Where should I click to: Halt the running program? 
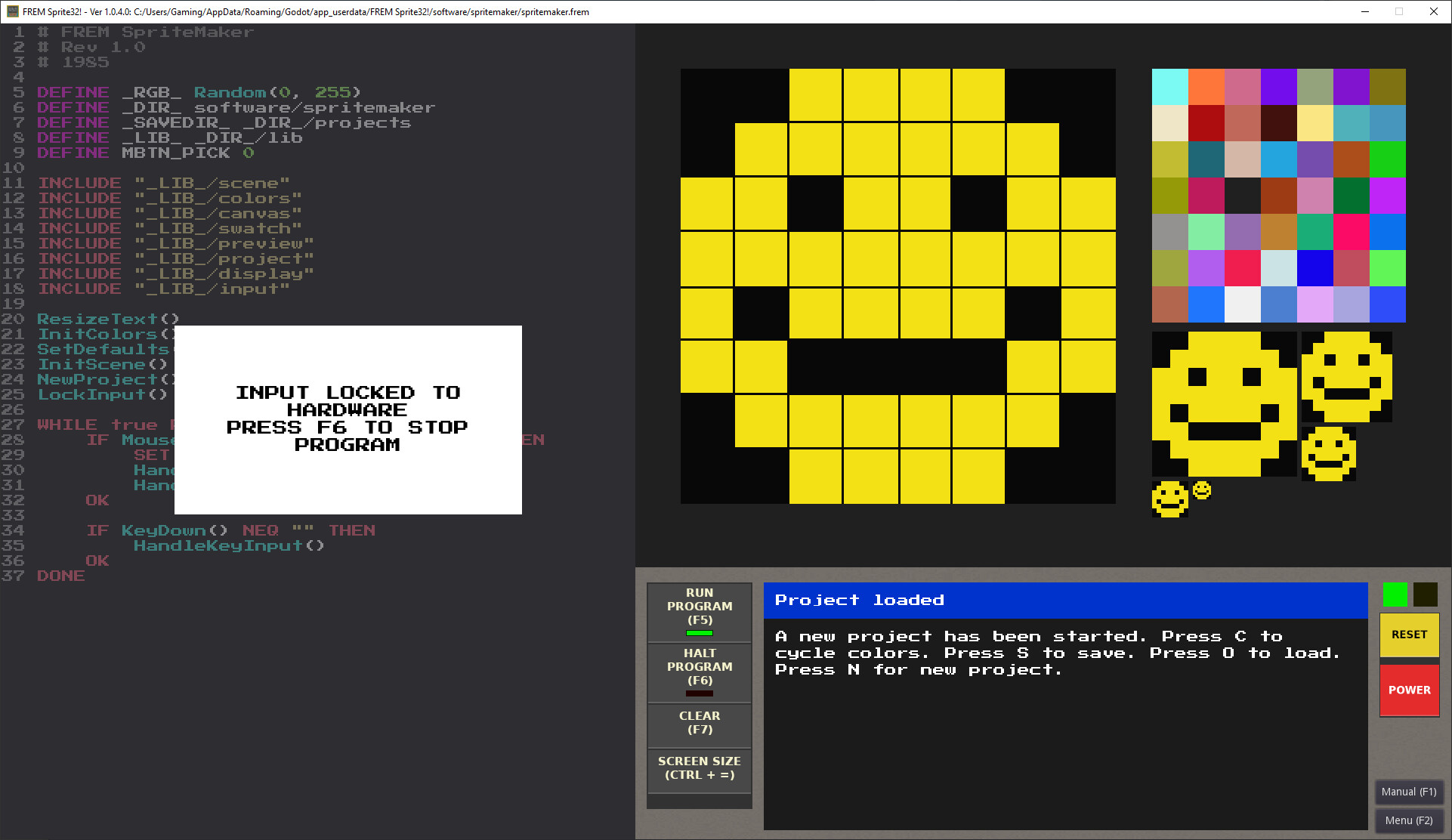tap(699, 672)
